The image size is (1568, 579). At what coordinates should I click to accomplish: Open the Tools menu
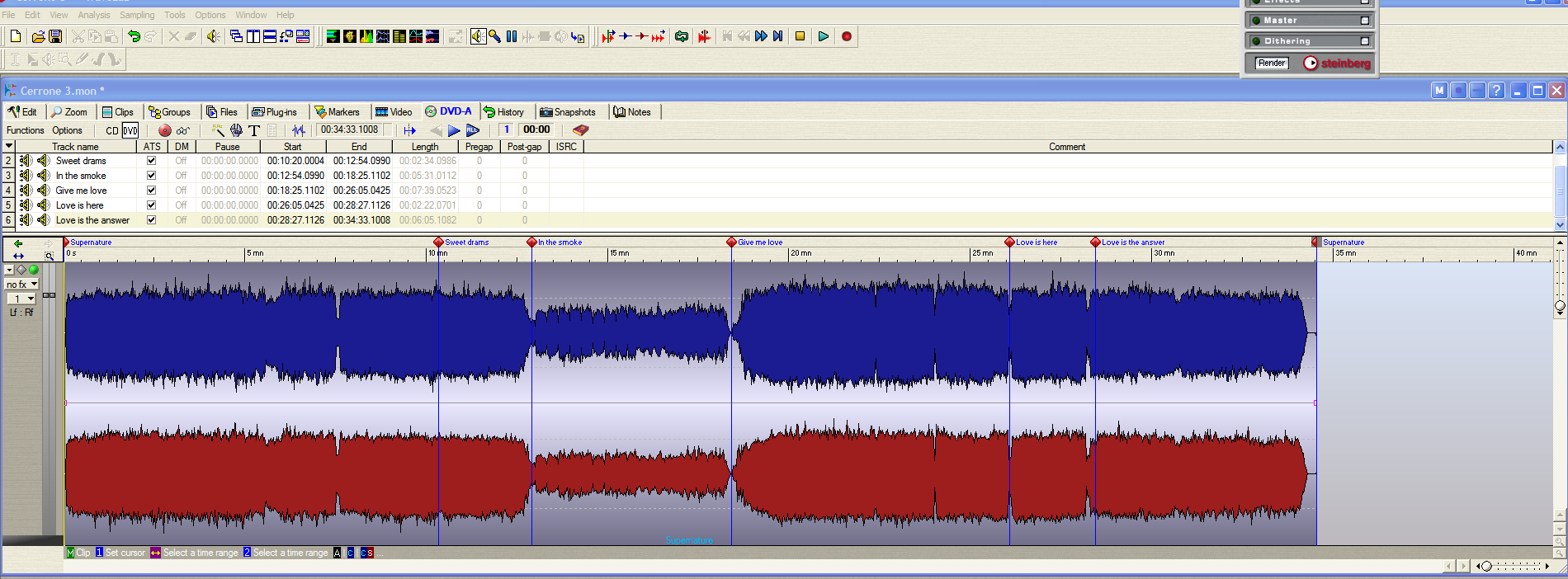coord(175,15)
